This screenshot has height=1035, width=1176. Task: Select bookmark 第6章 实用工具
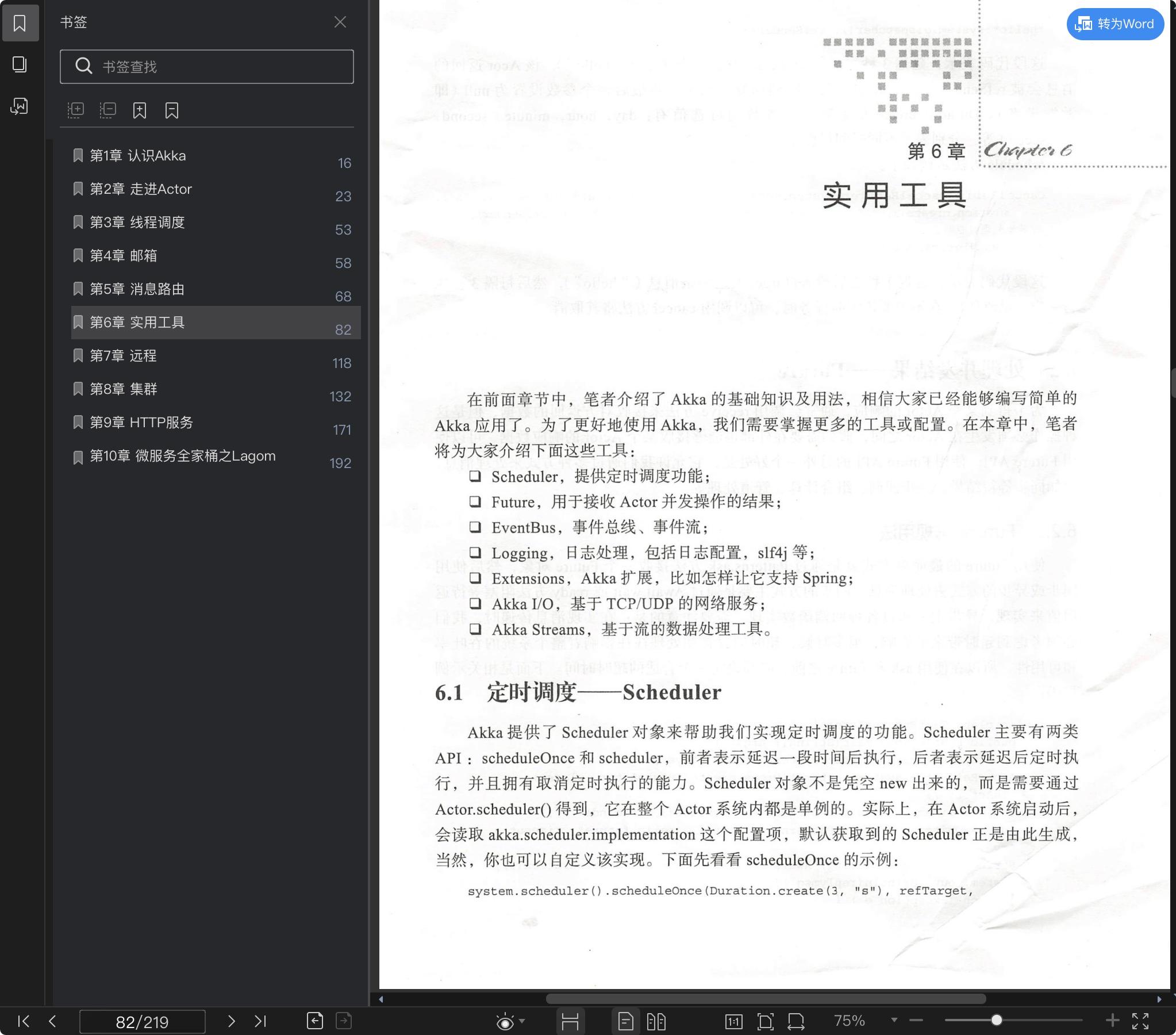(216, 323)
